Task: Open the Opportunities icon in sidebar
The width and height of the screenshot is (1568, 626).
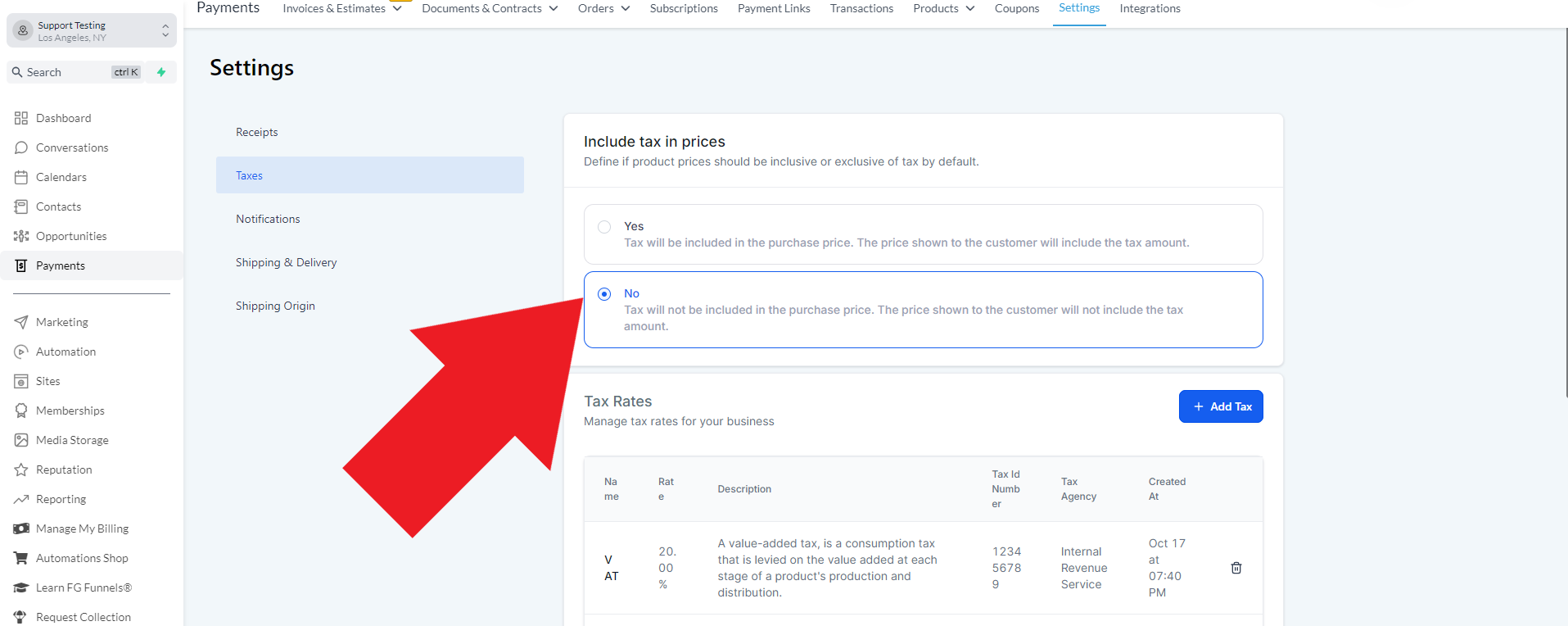Action: click(21, 236)
